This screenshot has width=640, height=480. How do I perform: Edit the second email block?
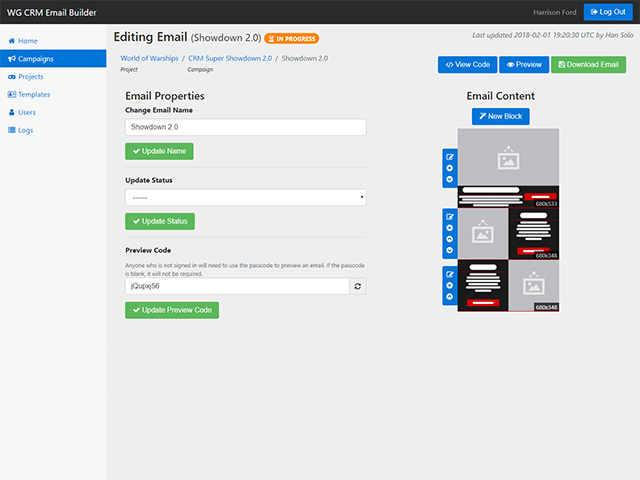click(449, 216)
